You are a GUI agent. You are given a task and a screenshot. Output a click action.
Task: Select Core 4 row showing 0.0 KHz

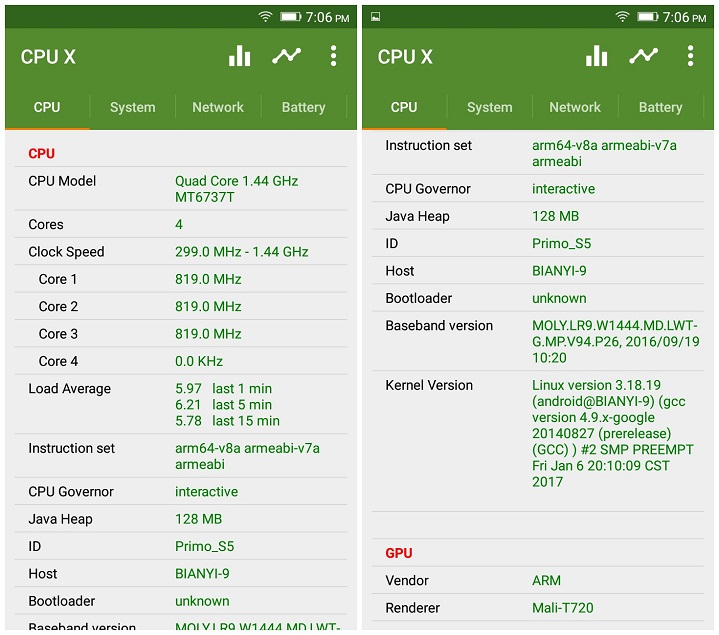click(181, 361)
